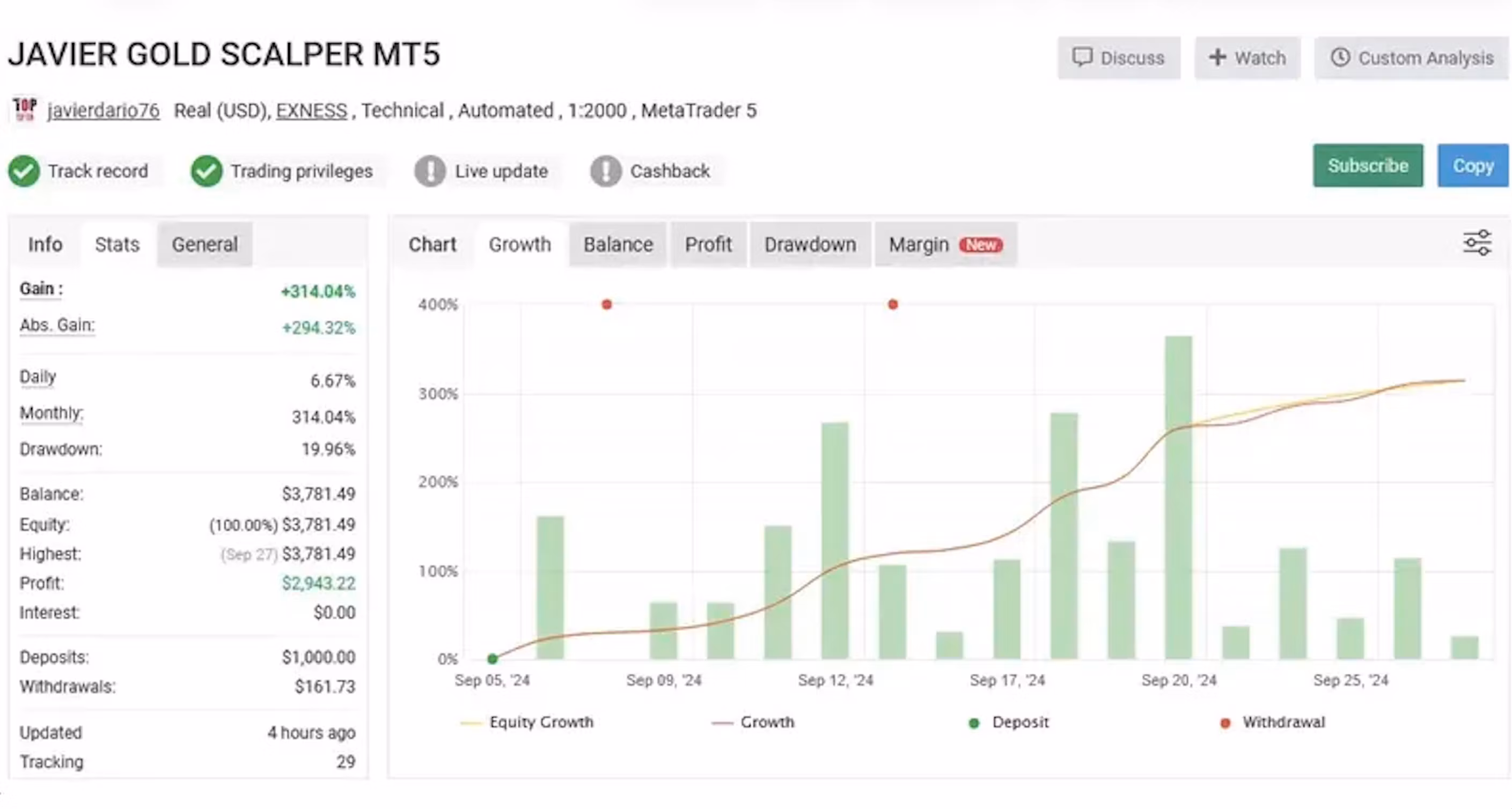This screenshot has height=809, width=1512.
Task: Toggle Withdrawal legend series
Action: (1273, 722)
